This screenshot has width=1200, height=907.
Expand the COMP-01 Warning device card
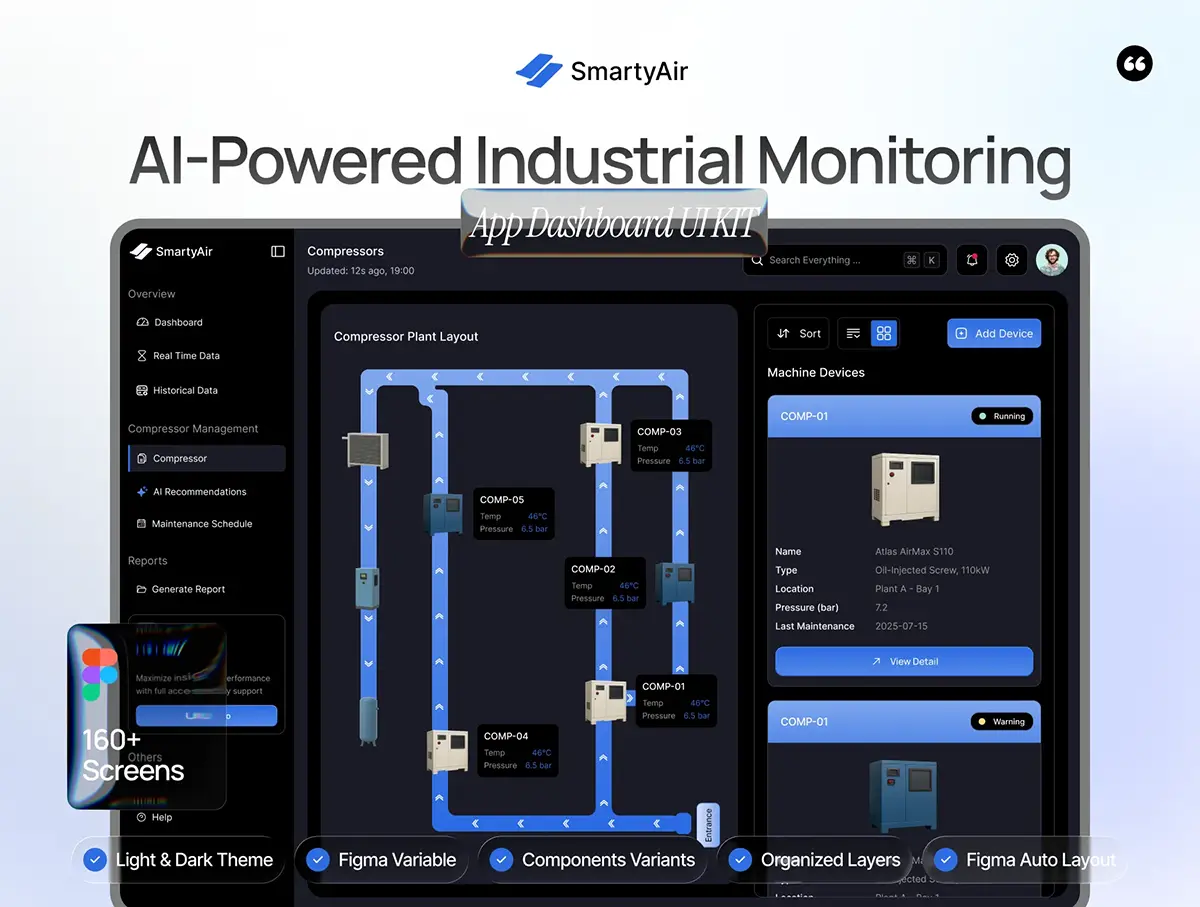point(903,721)
